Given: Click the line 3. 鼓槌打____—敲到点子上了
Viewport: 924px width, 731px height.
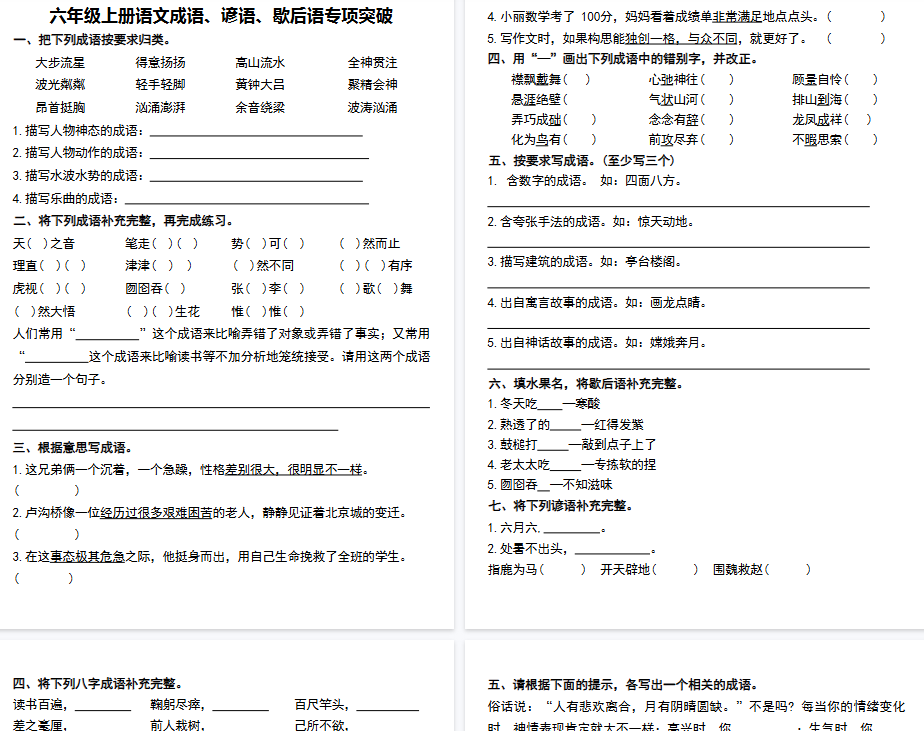Looking at the screenshot, I should click(x=572, y=444).
